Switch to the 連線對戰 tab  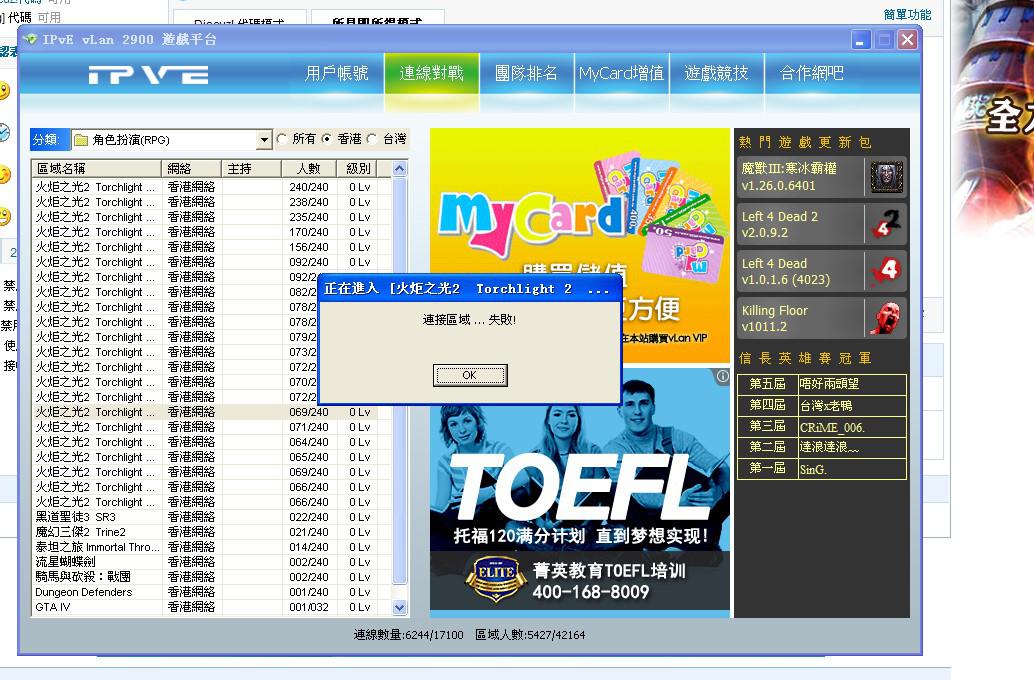pos(431,73)
